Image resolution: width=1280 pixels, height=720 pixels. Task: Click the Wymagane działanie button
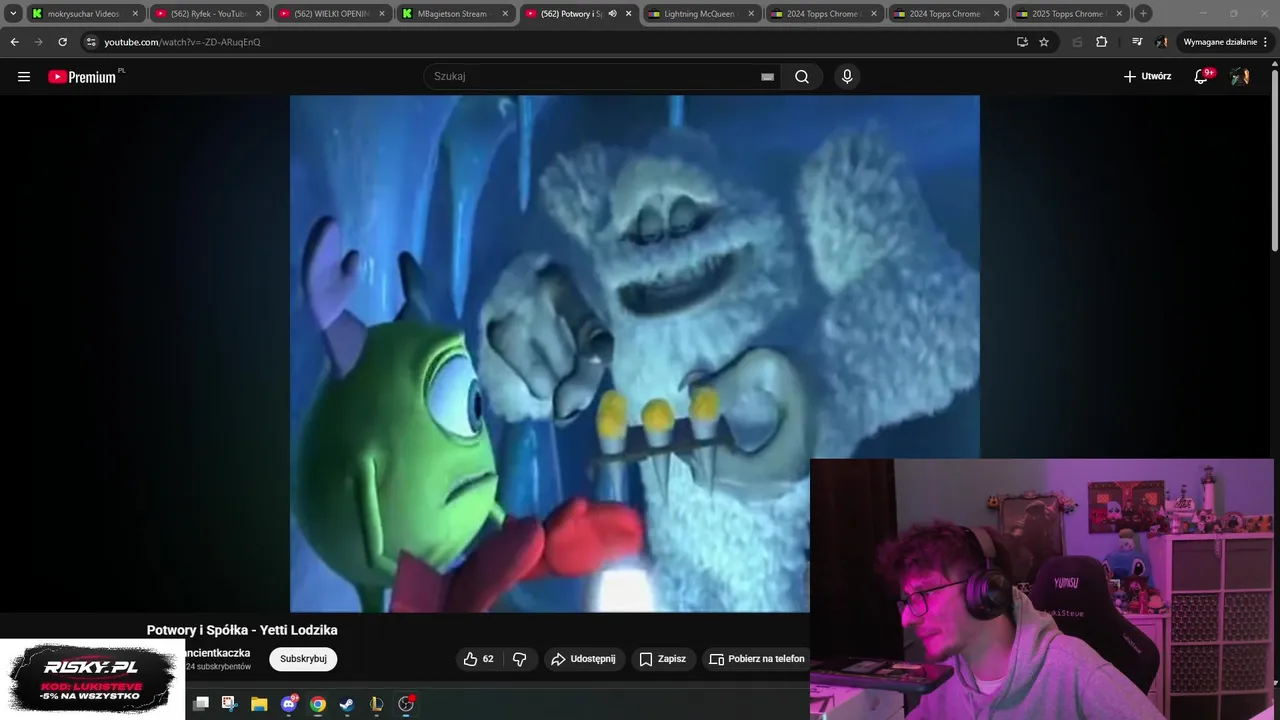1220,42
